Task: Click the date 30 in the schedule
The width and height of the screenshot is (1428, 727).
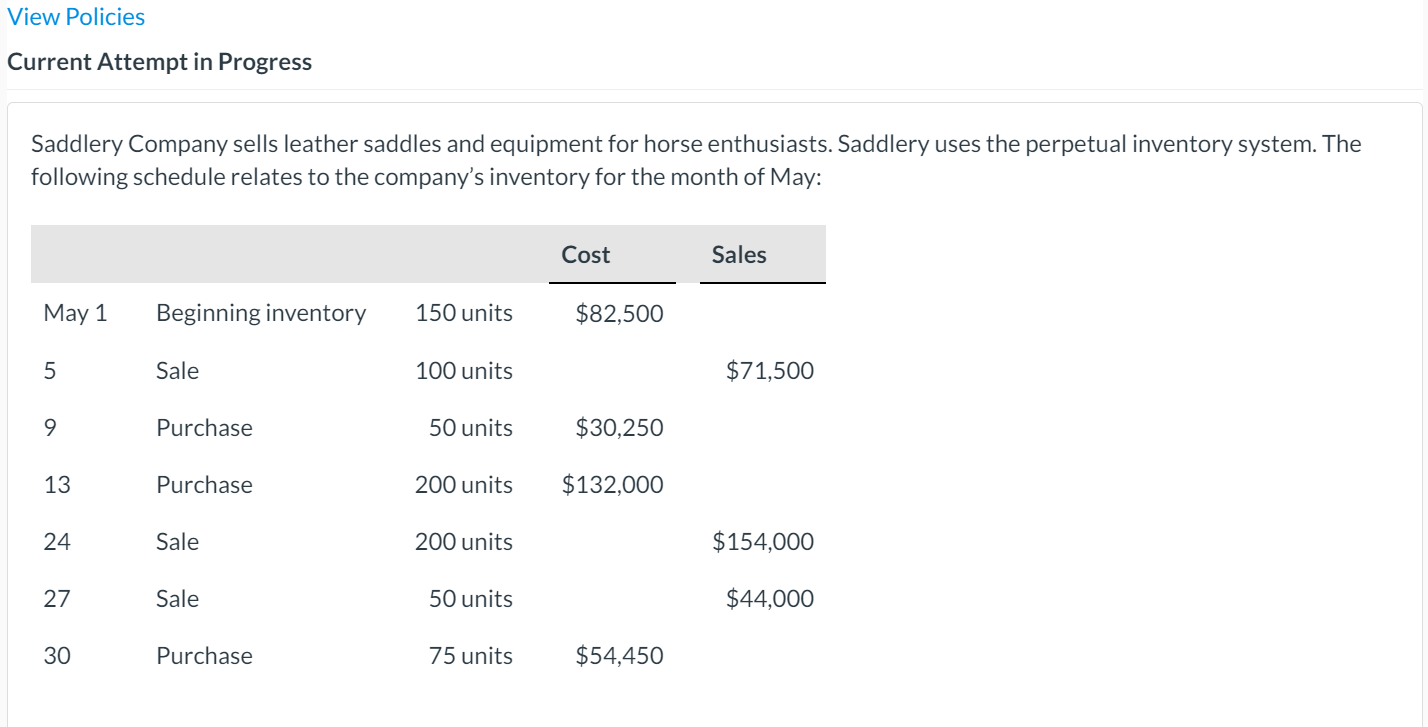Action: [x=57, y=656]
